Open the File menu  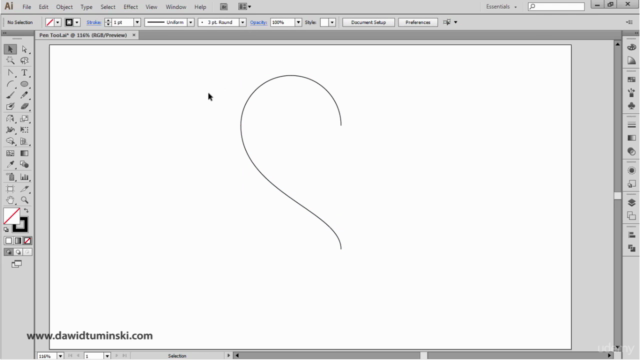(27, 7)
